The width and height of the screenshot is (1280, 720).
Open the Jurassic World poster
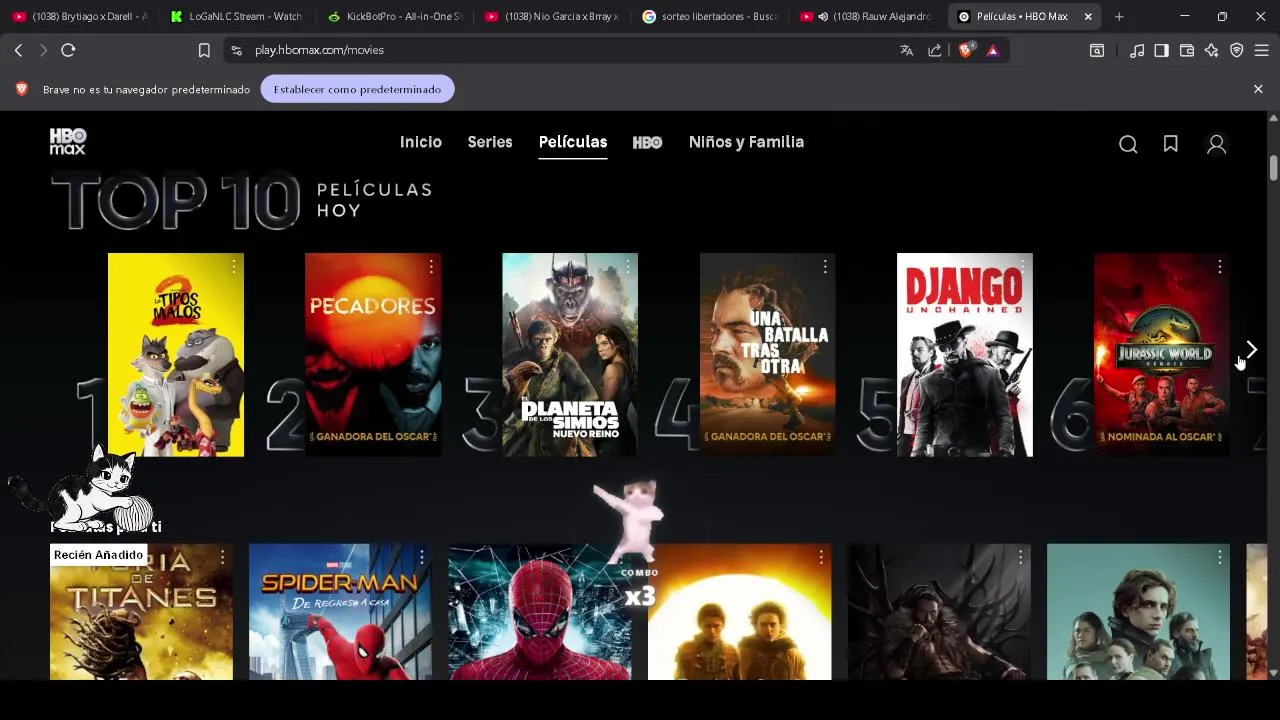(1161, 355)
